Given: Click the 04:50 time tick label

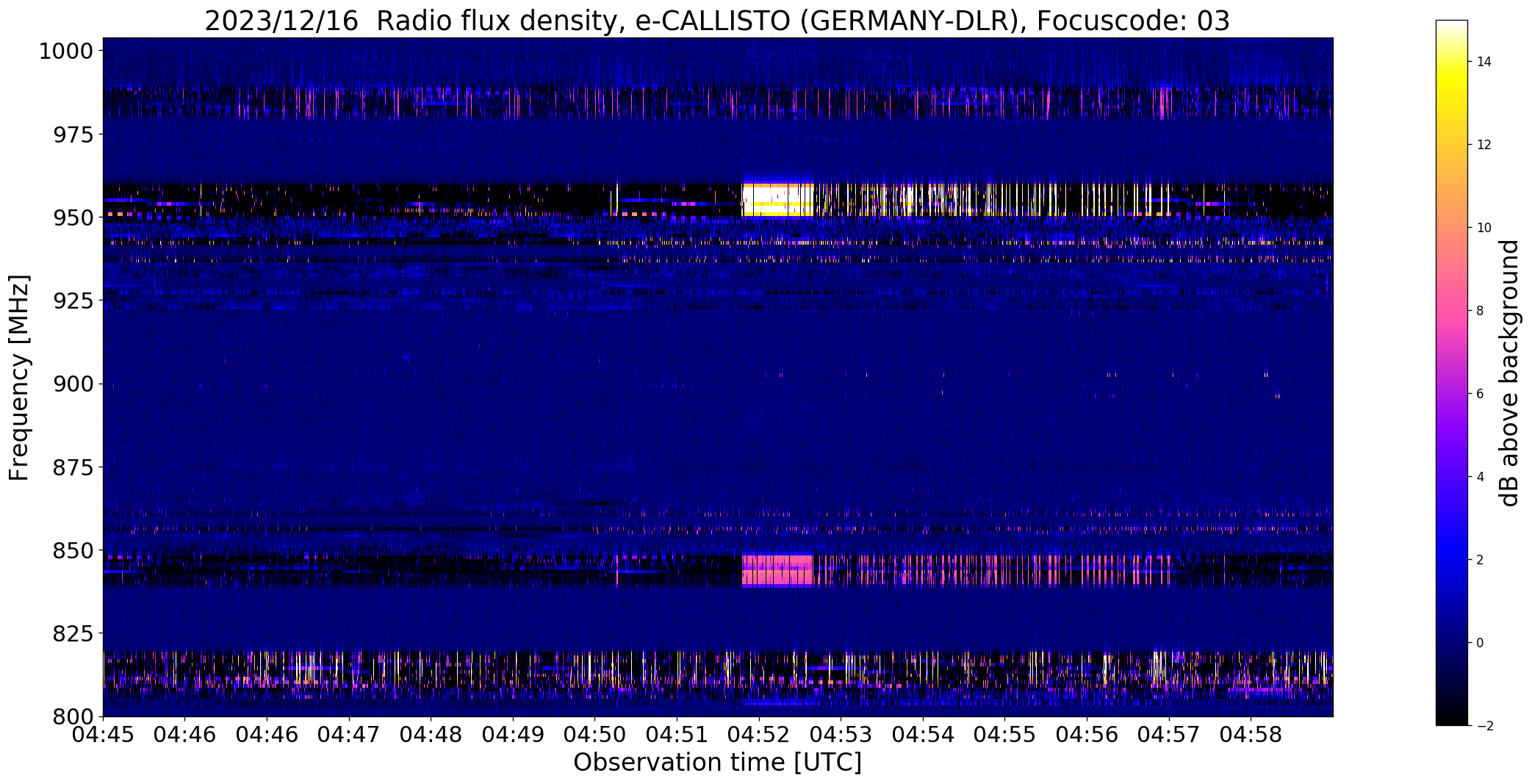Looking at the screenshot, I should tap(595, 735).
